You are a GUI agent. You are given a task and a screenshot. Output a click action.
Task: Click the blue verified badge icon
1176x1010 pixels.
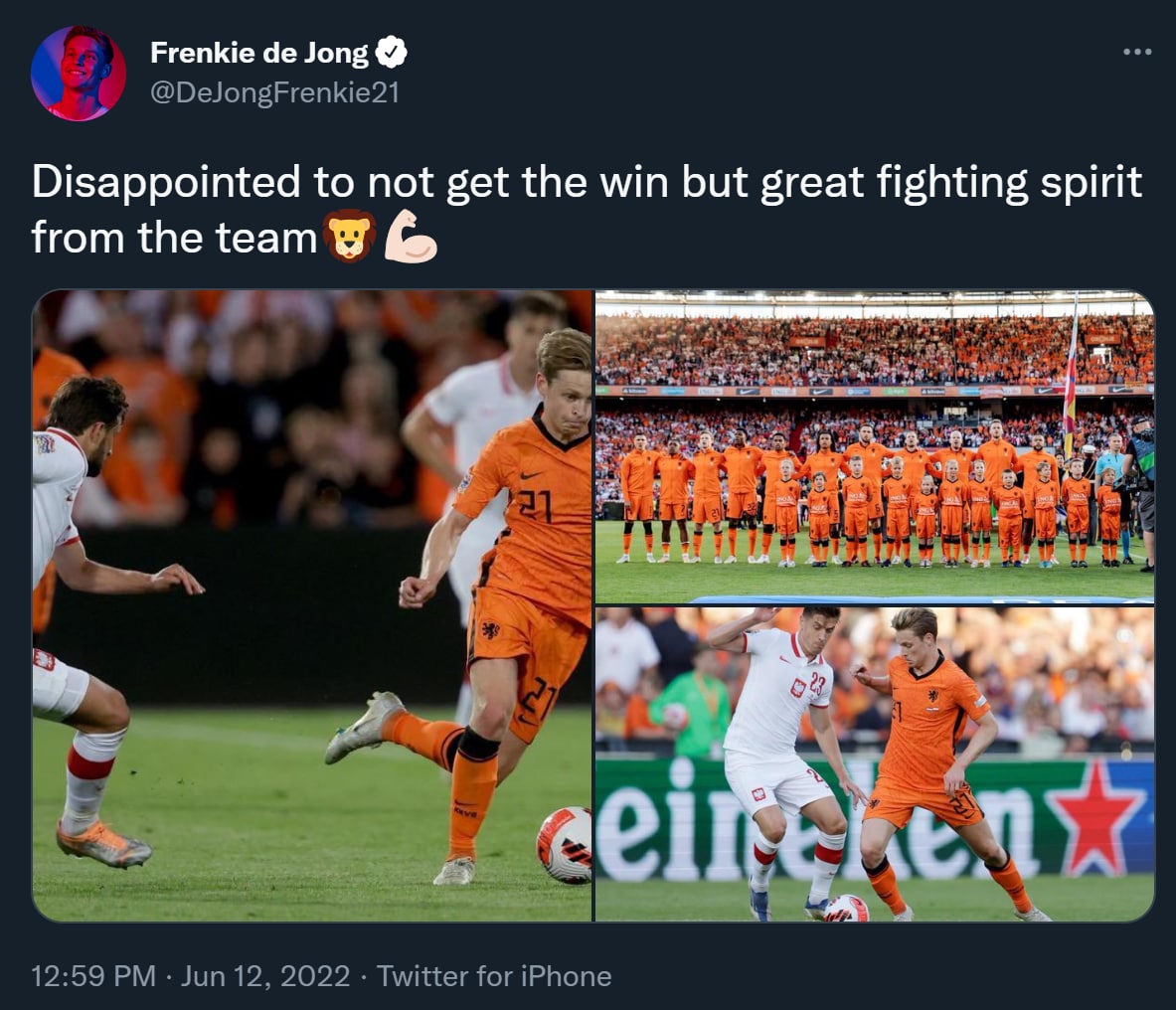pyautogui.click(x=391, y=53)
